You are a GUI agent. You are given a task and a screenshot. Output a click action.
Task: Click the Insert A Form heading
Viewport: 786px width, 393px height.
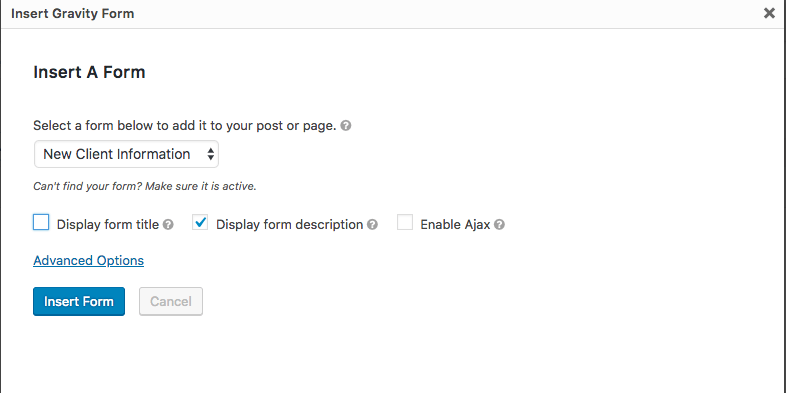tap(89, 72)
